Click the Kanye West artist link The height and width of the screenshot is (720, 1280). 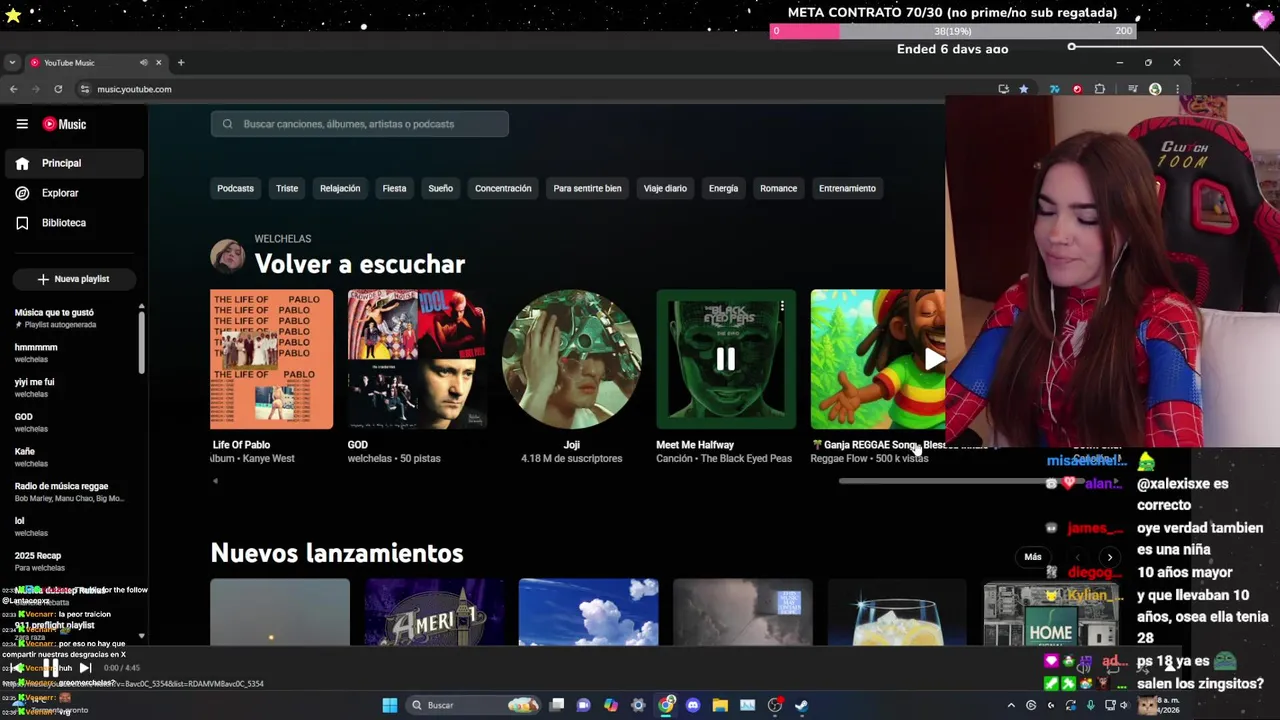pos(270,458)
